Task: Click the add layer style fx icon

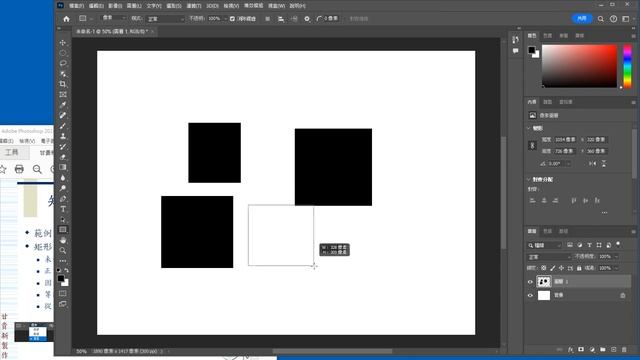Action: (571, 350)
